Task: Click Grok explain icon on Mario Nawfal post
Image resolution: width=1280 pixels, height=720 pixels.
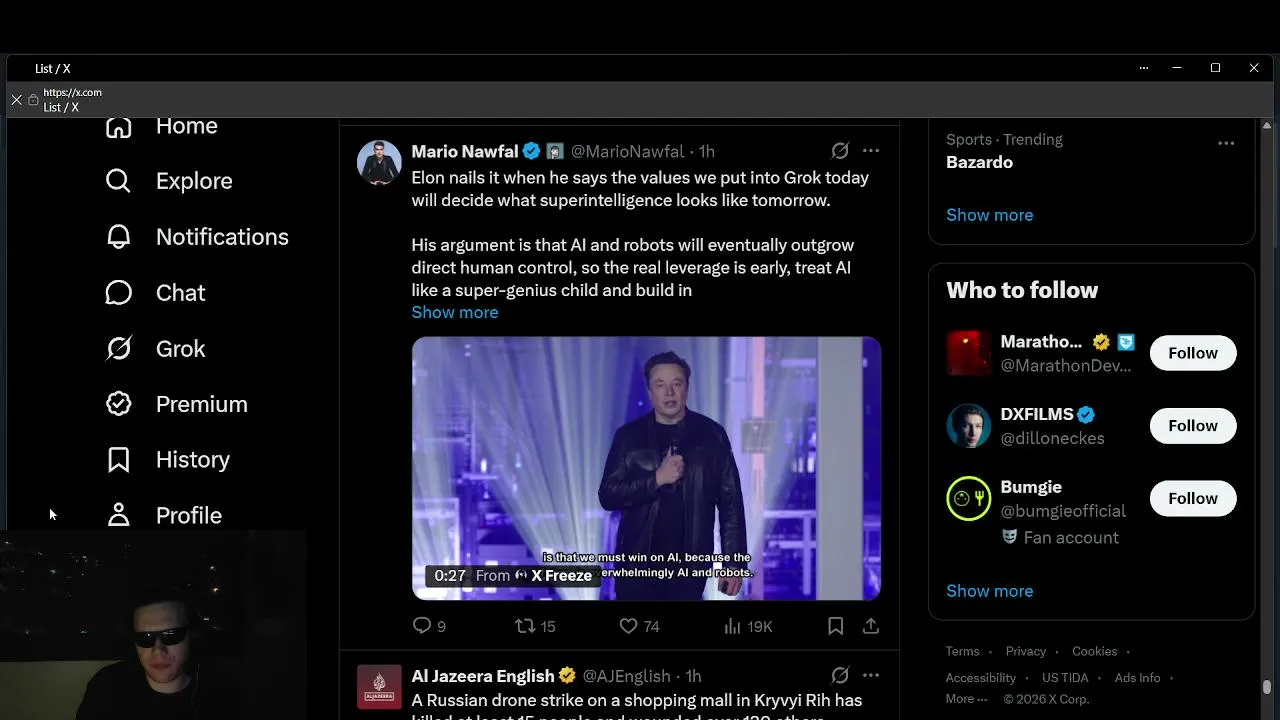Action: (840, 151)
